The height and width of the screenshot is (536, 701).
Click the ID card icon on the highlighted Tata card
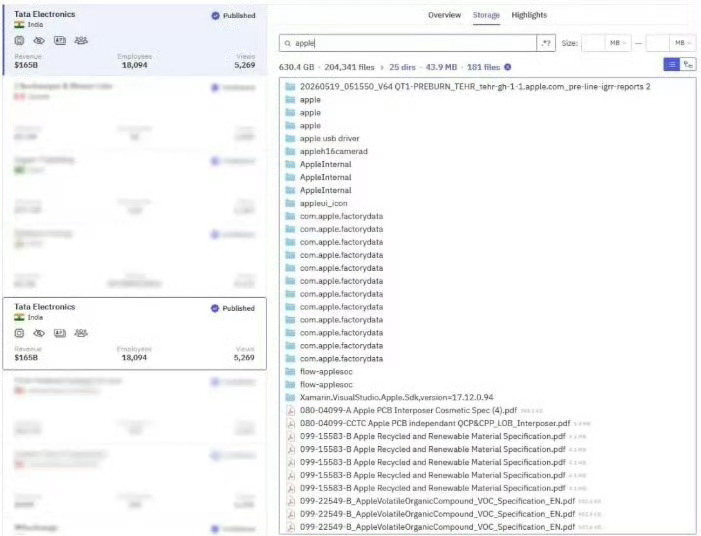tap(60, 41)
